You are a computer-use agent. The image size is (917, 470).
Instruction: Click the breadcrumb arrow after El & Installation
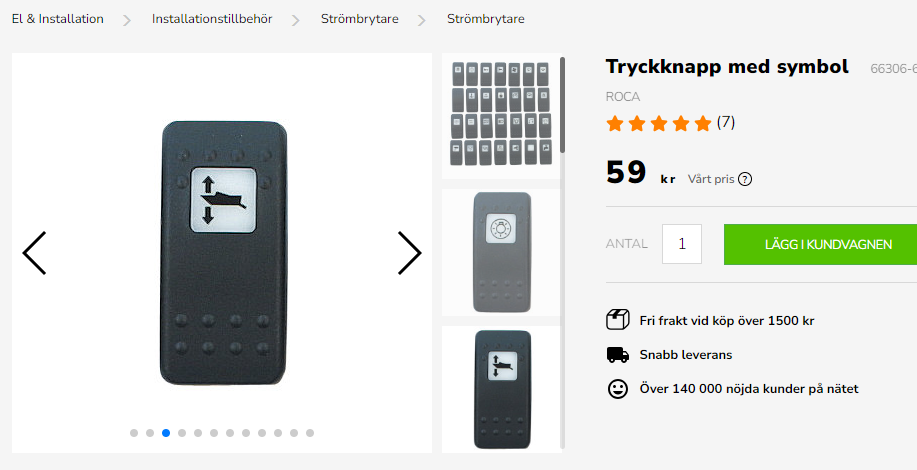click(x=127, y=20)
